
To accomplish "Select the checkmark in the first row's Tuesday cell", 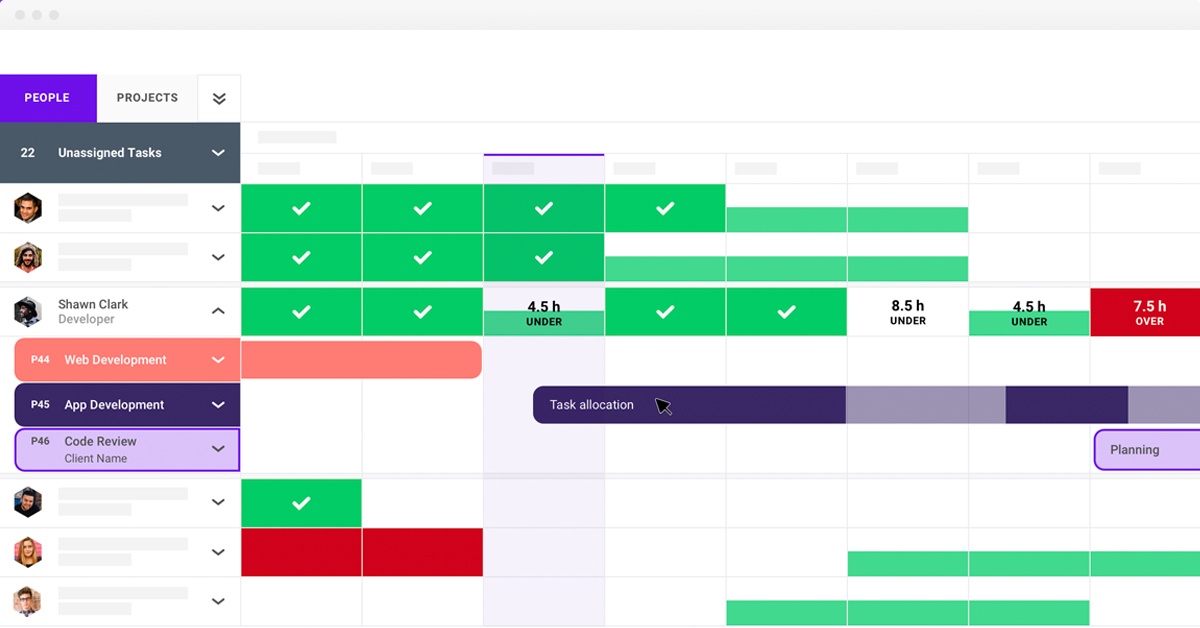I will pos(422,208).
